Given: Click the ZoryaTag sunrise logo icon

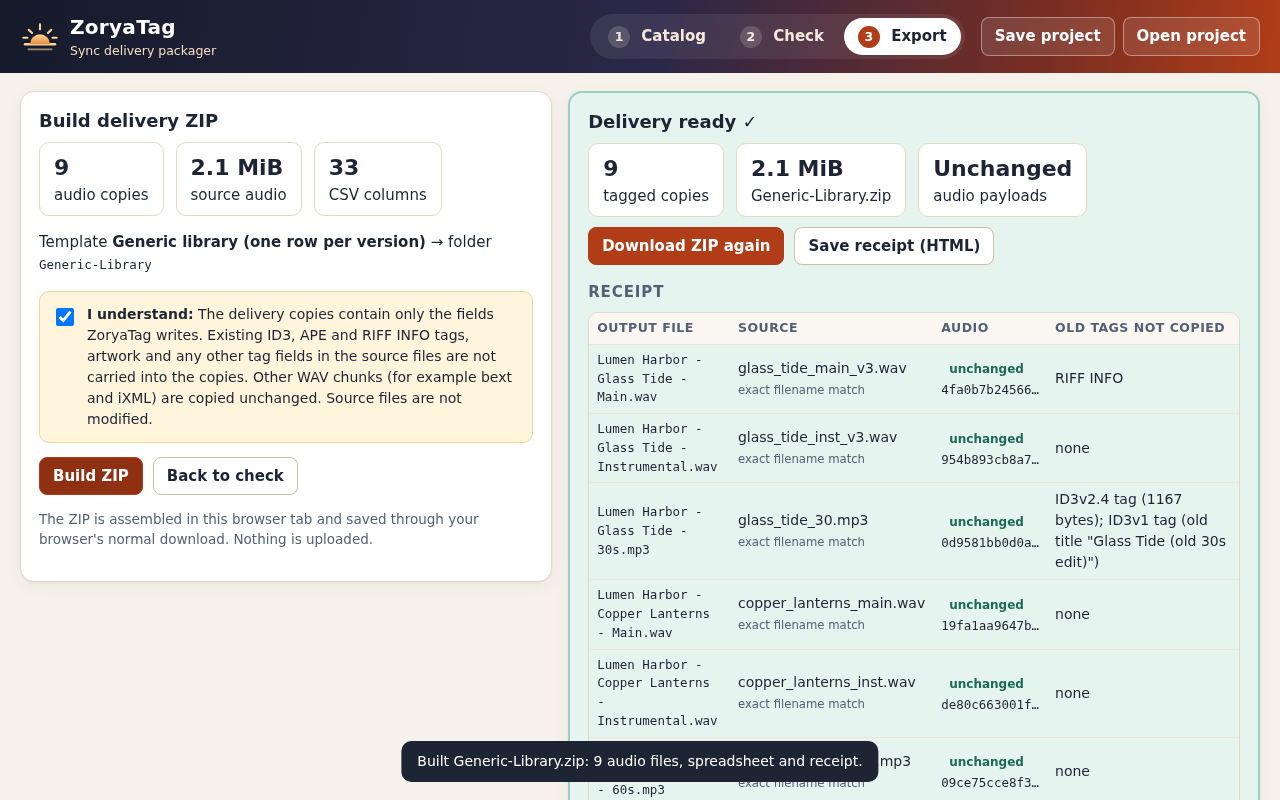Looking at the screenshot, I should pyautogui.click(x=40, y=37).
